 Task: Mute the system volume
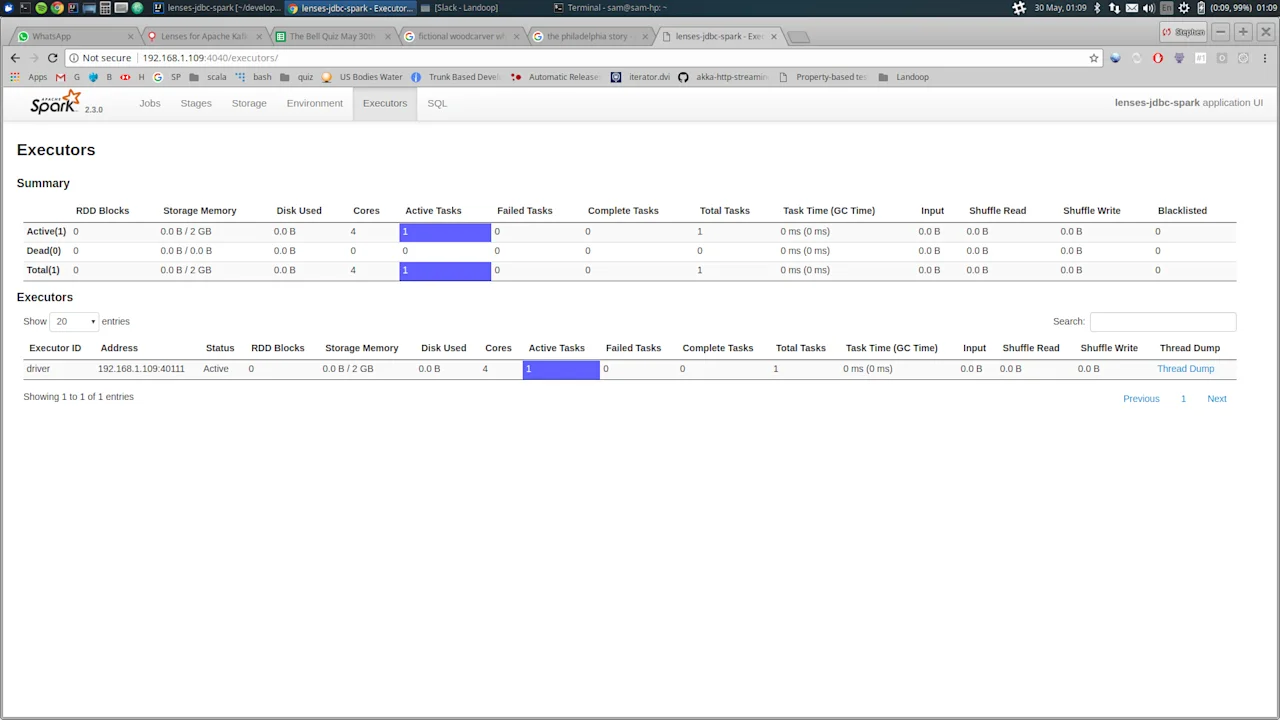click(x=1149, y=8)
